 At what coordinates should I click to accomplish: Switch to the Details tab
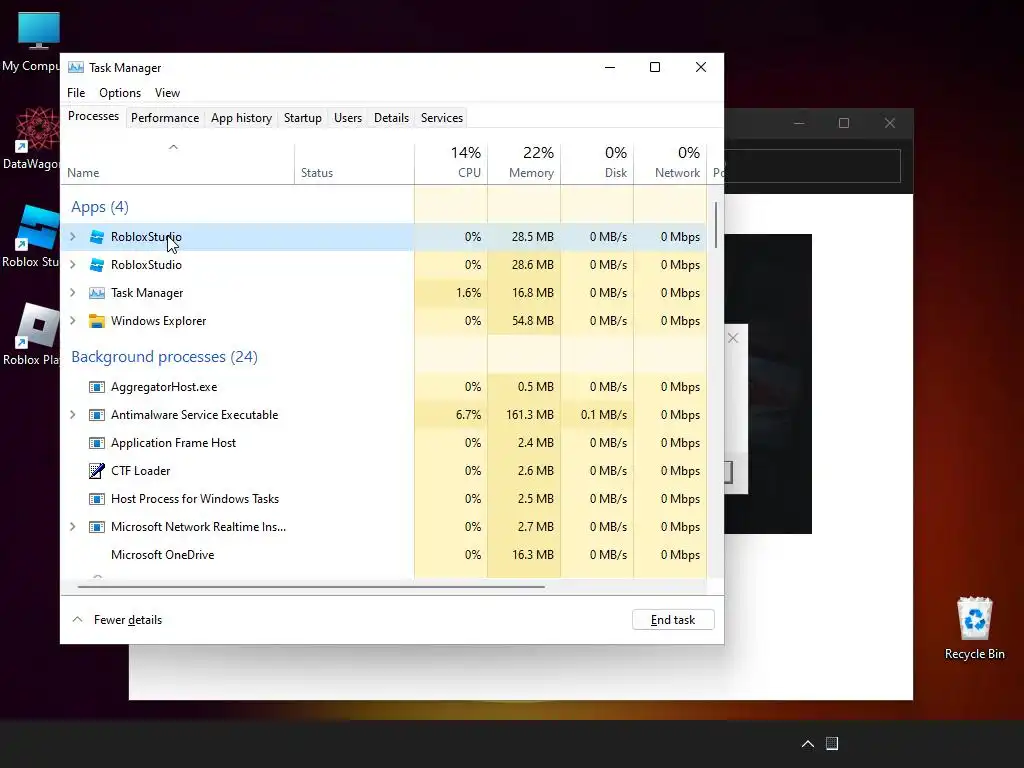391,118
